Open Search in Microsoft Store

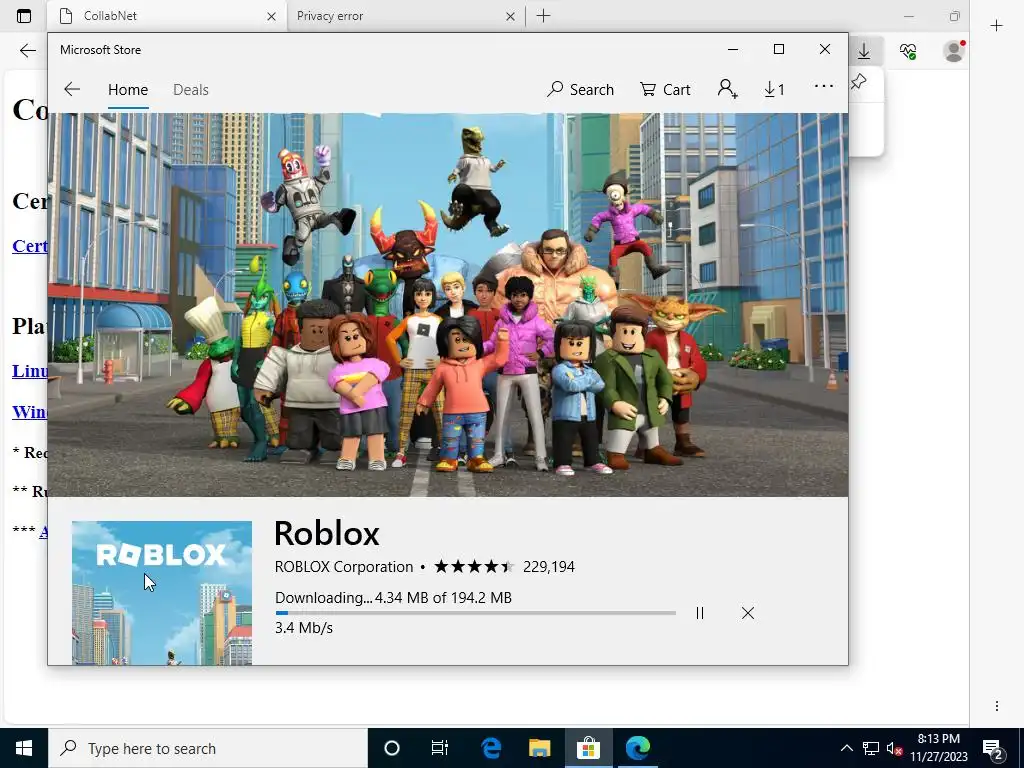click(x=581, y=89)
